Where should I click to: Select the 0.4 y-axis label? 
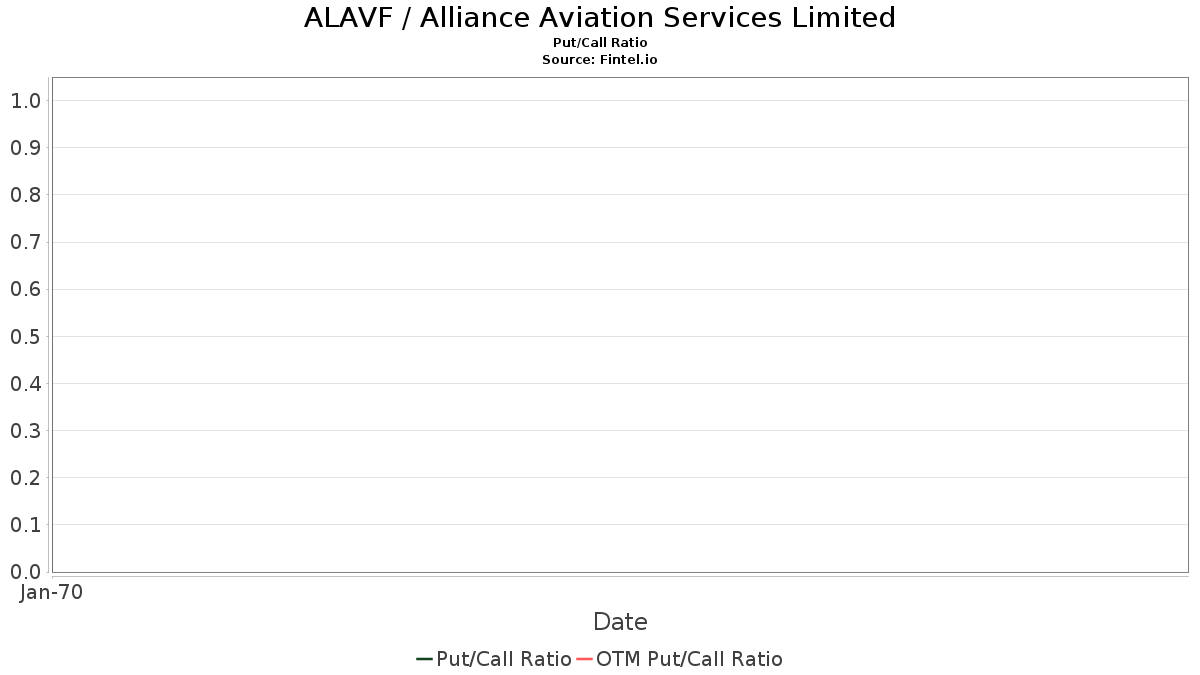pyautogui.click(x=25, y=384)
